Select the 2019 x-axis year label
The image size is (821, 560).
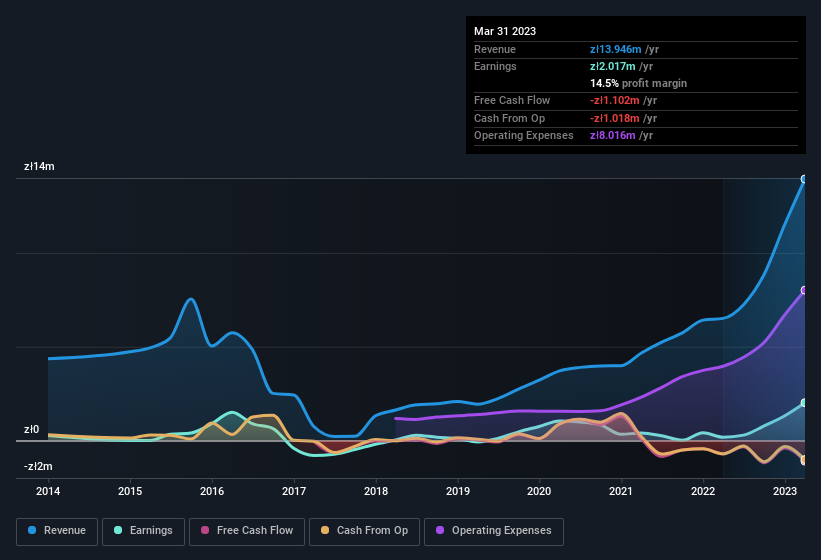(458, 491)
